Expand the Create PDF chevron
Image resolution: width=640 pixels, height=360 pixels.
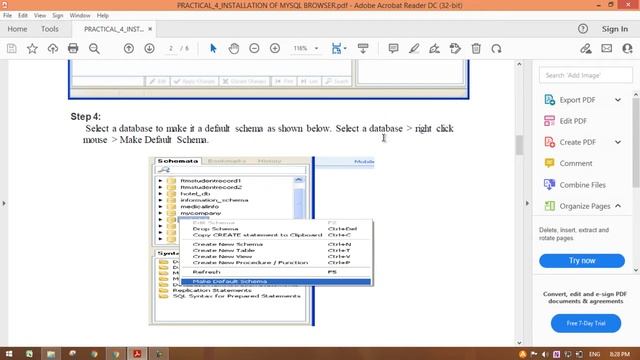[618, 142]
